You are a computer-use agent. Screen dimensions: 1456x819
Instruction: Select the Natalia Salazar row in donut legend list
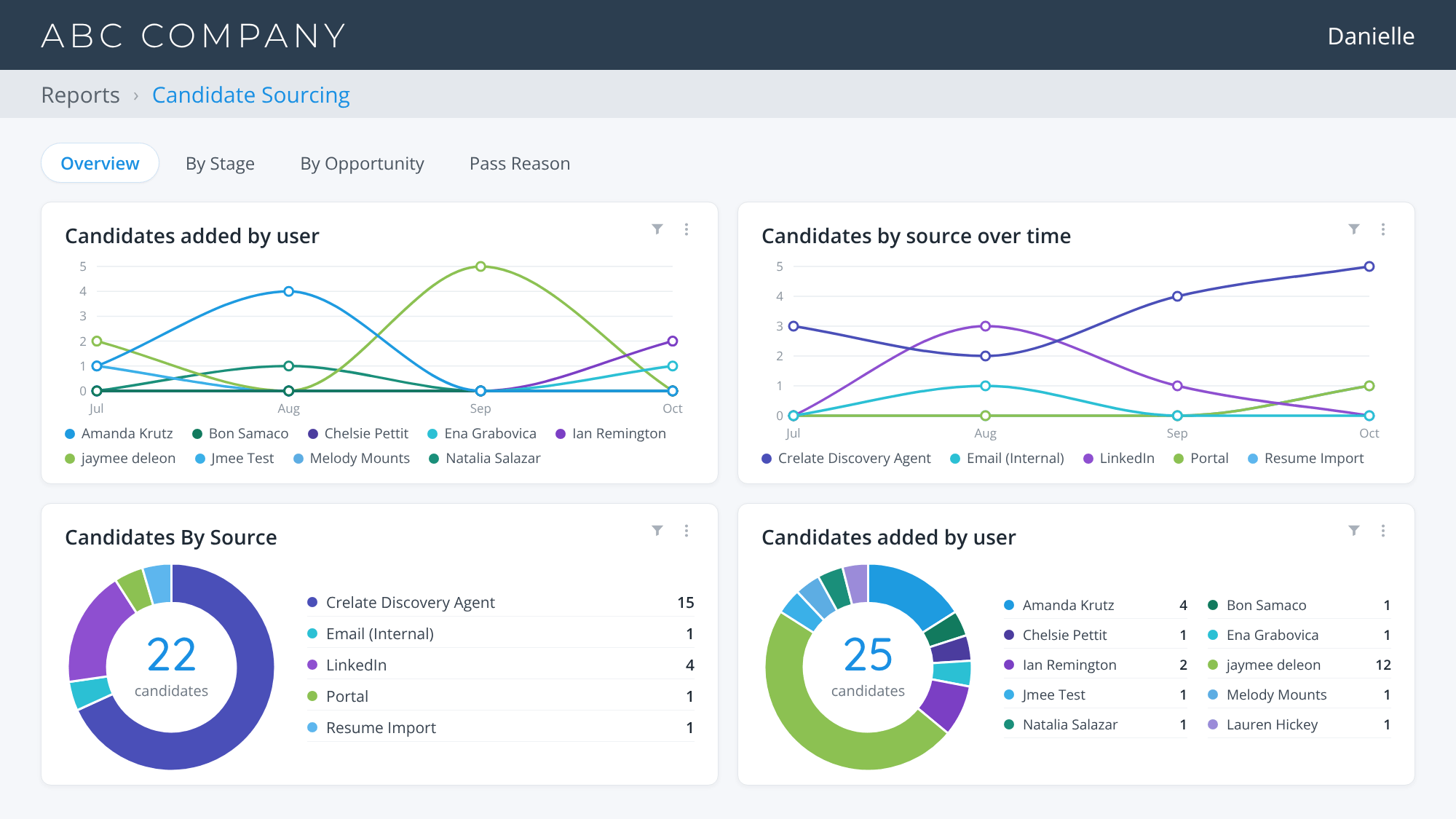point(1096,724)
